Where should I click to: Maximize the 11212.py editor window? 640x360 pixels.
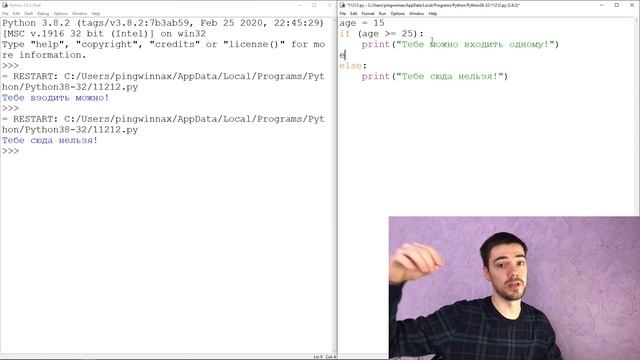pos(617,5)
